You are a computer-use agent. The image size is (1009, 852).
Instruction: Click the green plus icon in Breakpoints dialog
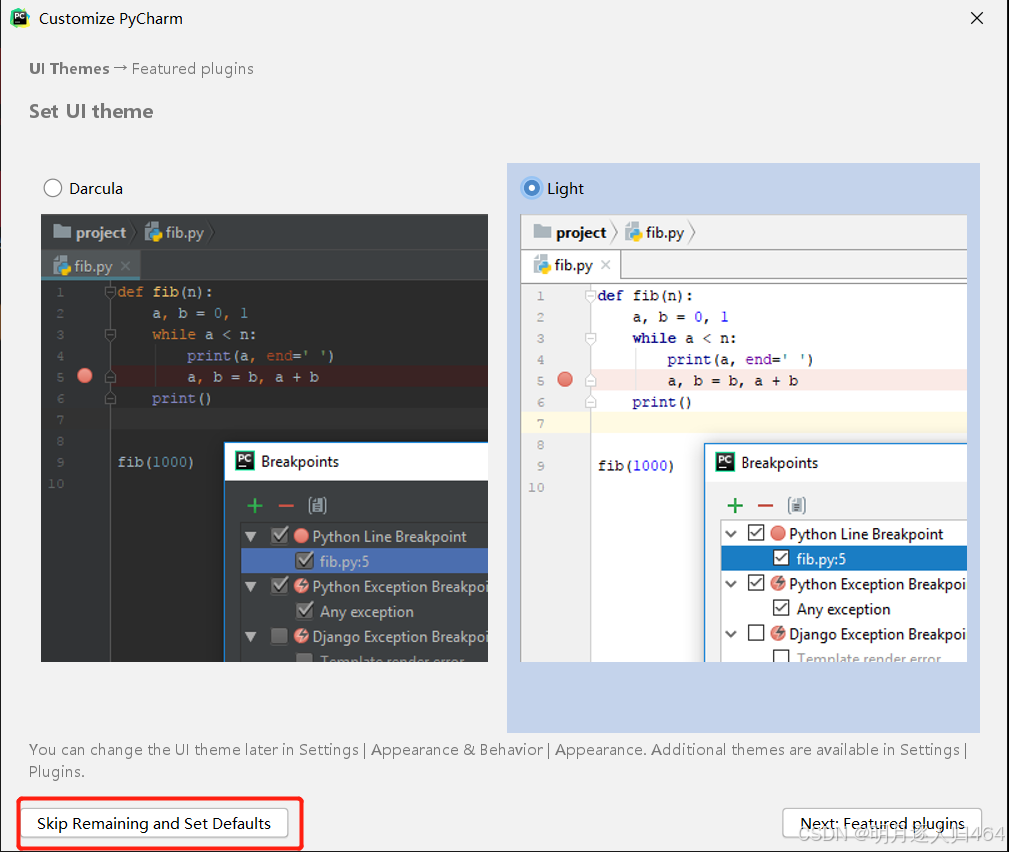coord(736,504)
